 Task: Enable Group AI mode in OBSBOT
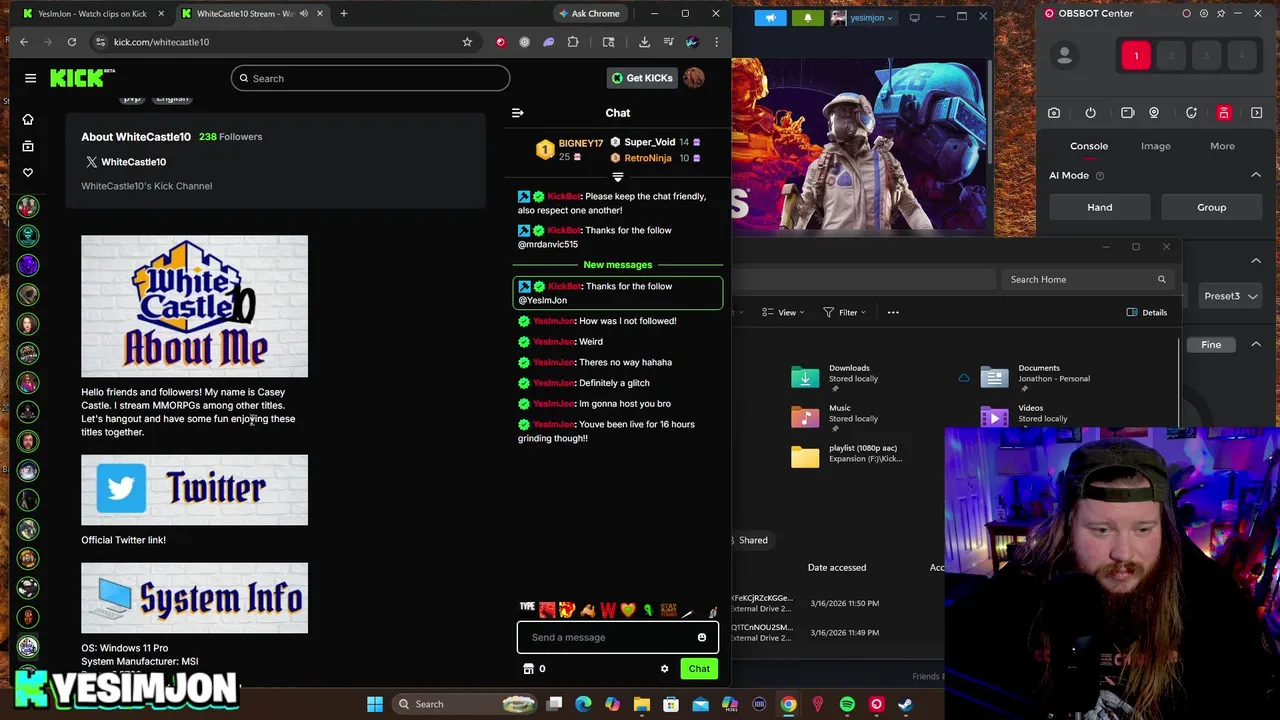1212,207
